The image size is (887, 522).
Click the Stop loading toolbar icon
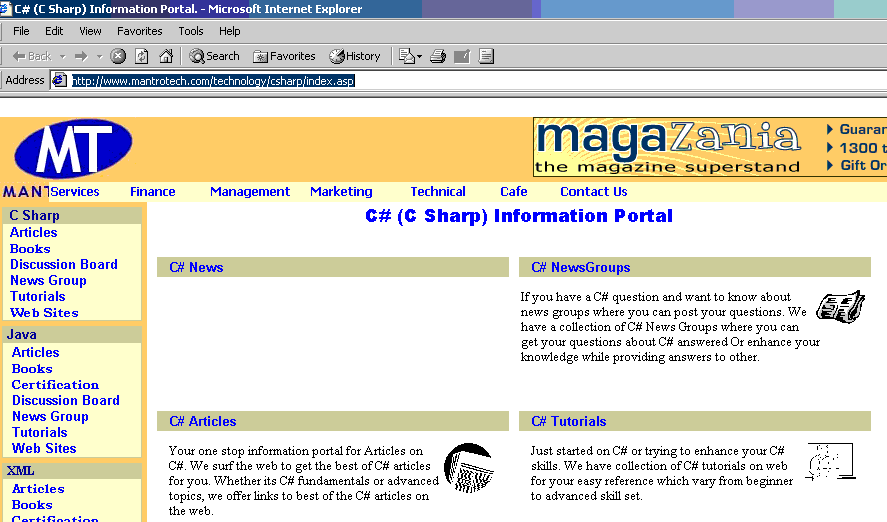118,56
